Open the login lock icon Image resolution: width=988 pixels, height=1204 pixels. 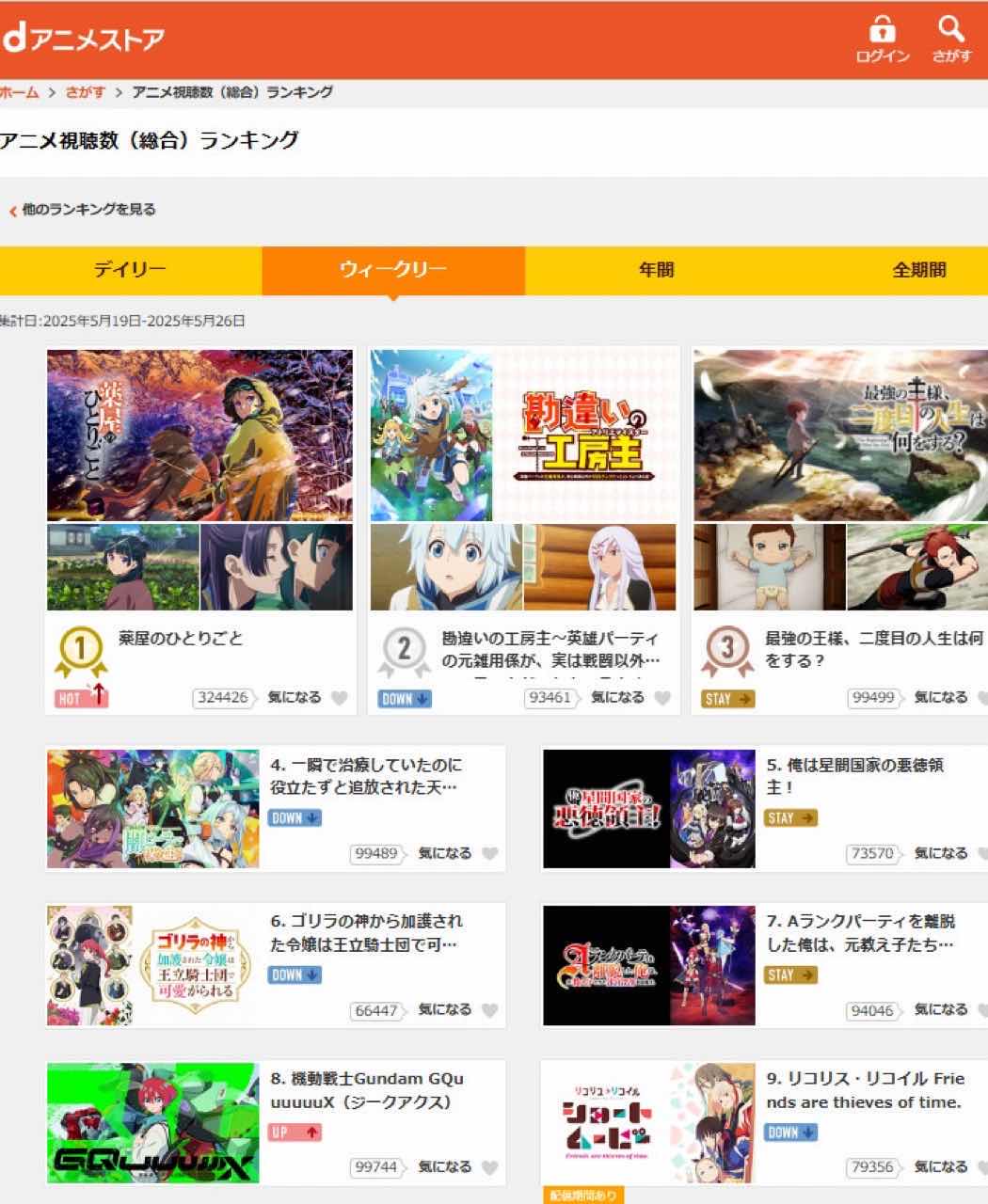[882, 30]
